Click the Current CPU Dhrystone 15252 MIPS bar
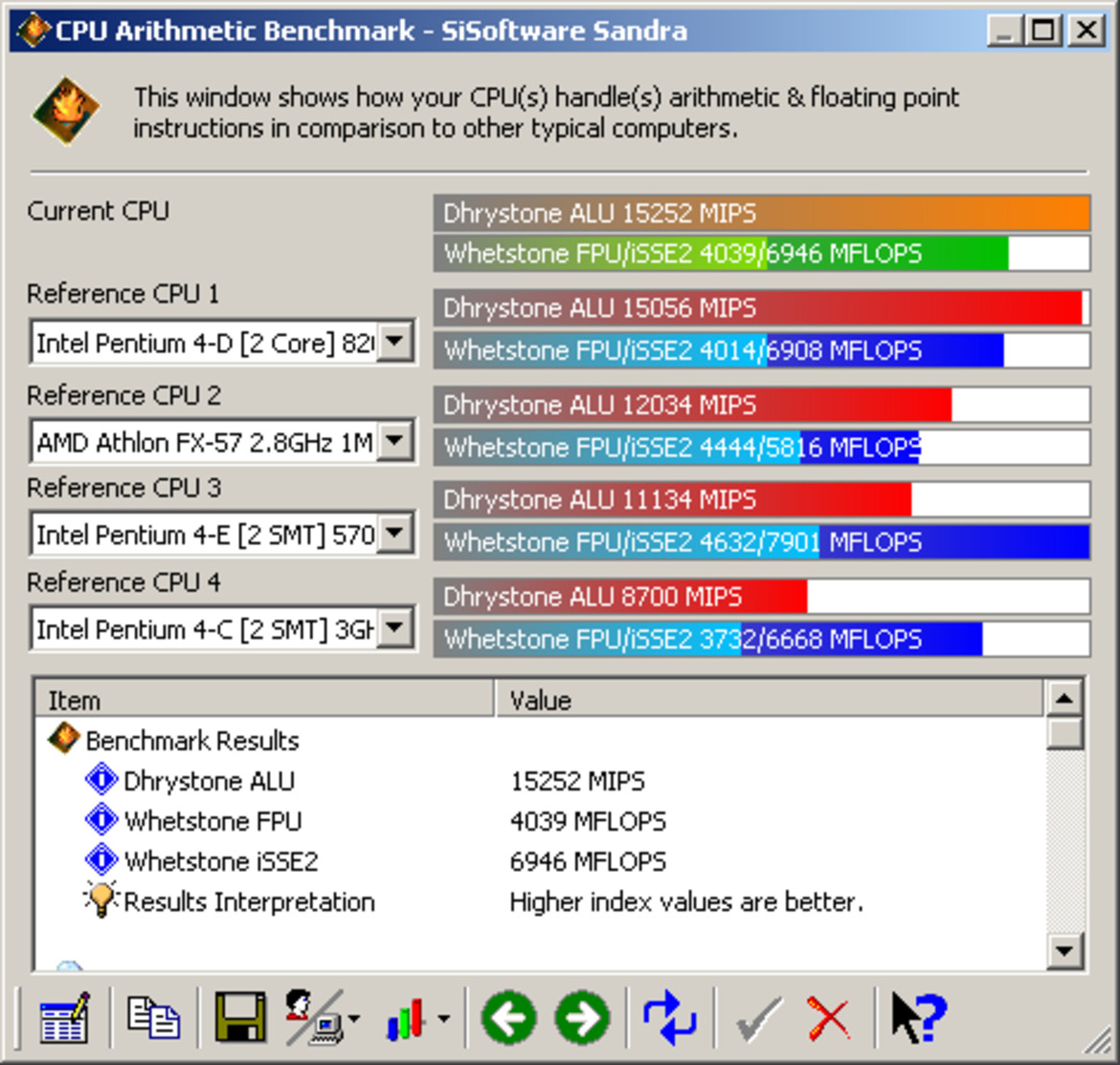1120x1065 pixels. coord(761,212)
